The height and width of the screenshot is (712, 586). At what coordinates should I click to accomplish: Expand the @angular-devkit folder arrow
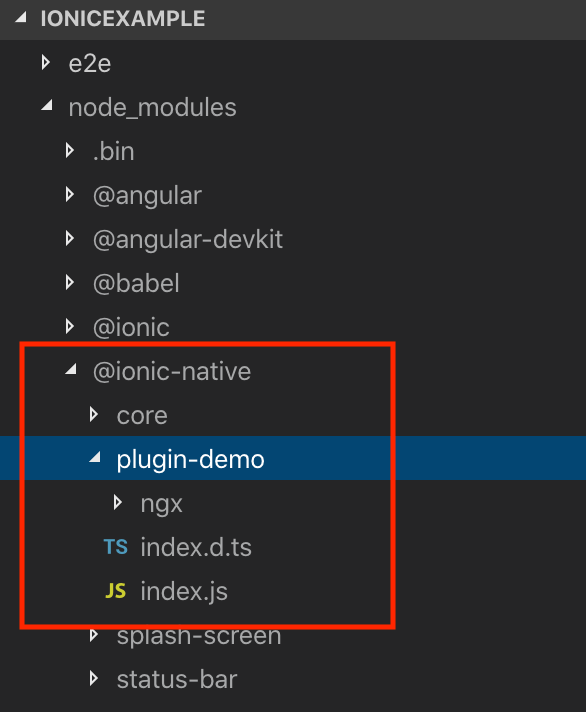coord(69,238)
